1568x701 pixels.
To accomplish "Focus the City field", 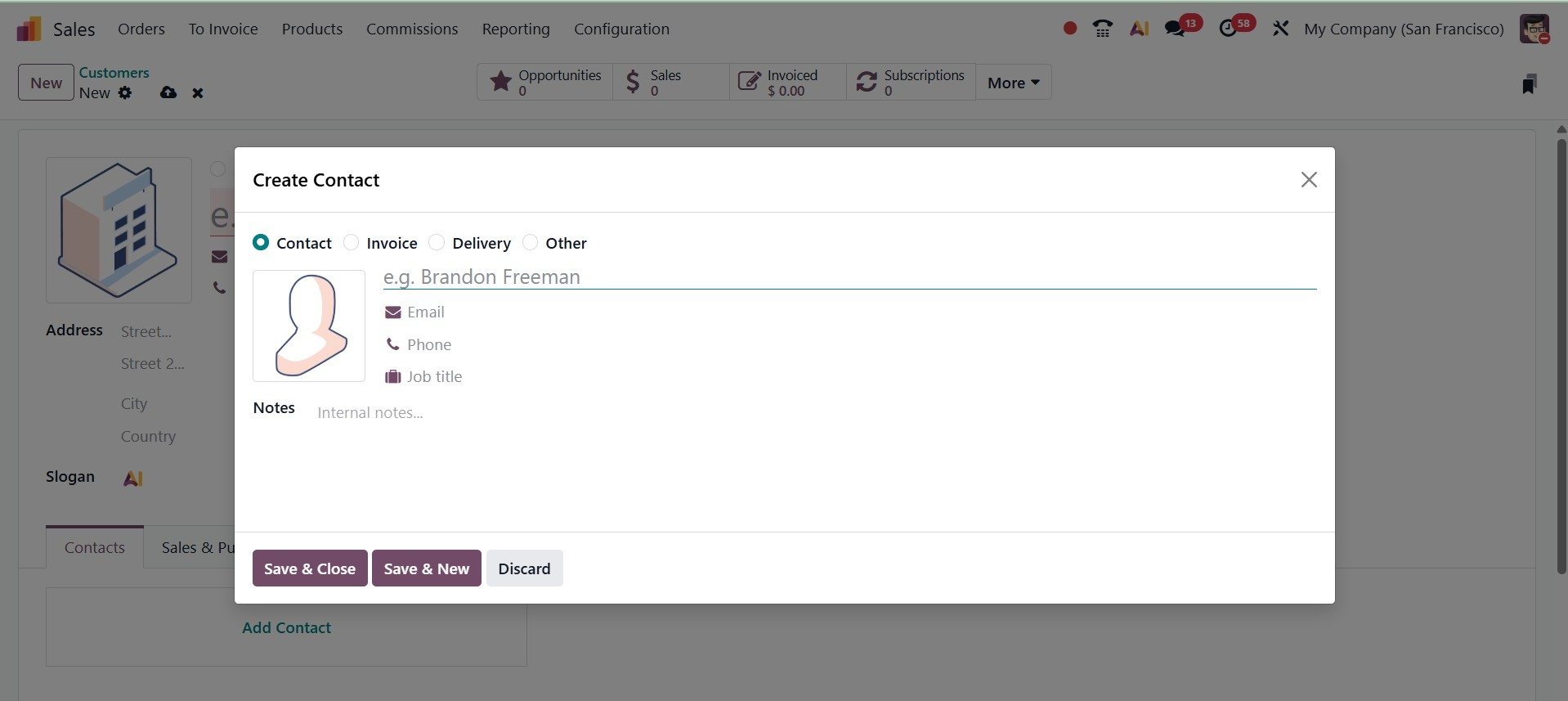I will click(177, 403).
